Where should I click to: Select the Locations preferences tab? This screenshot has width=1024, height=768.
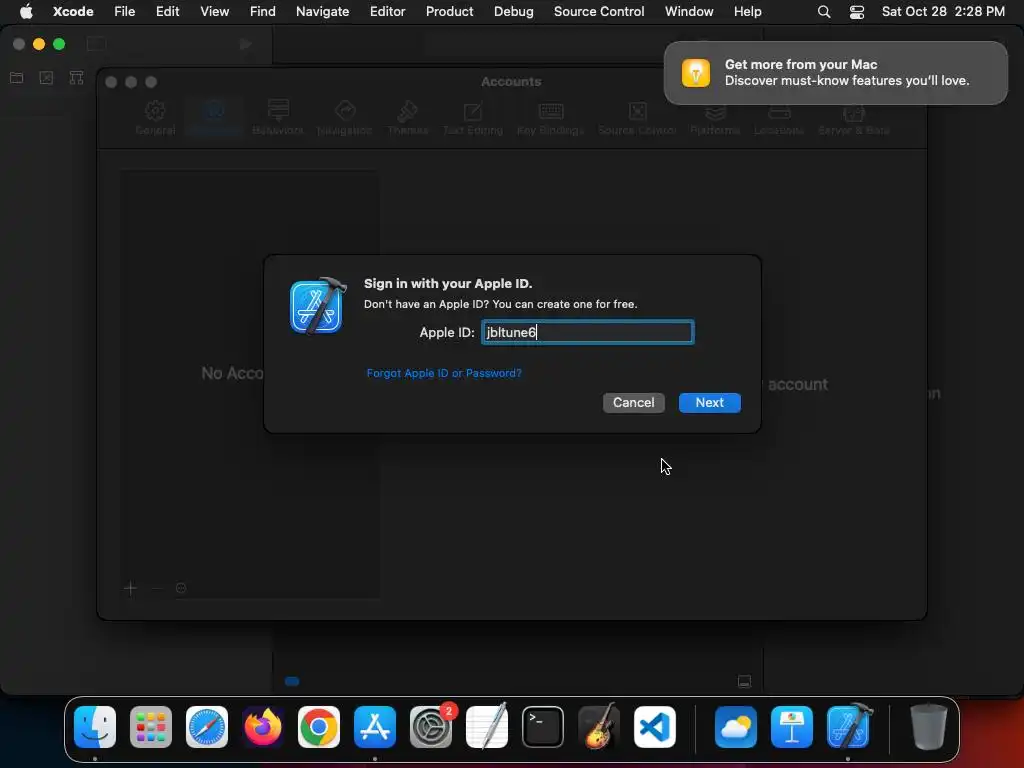(x=779, y=118)
